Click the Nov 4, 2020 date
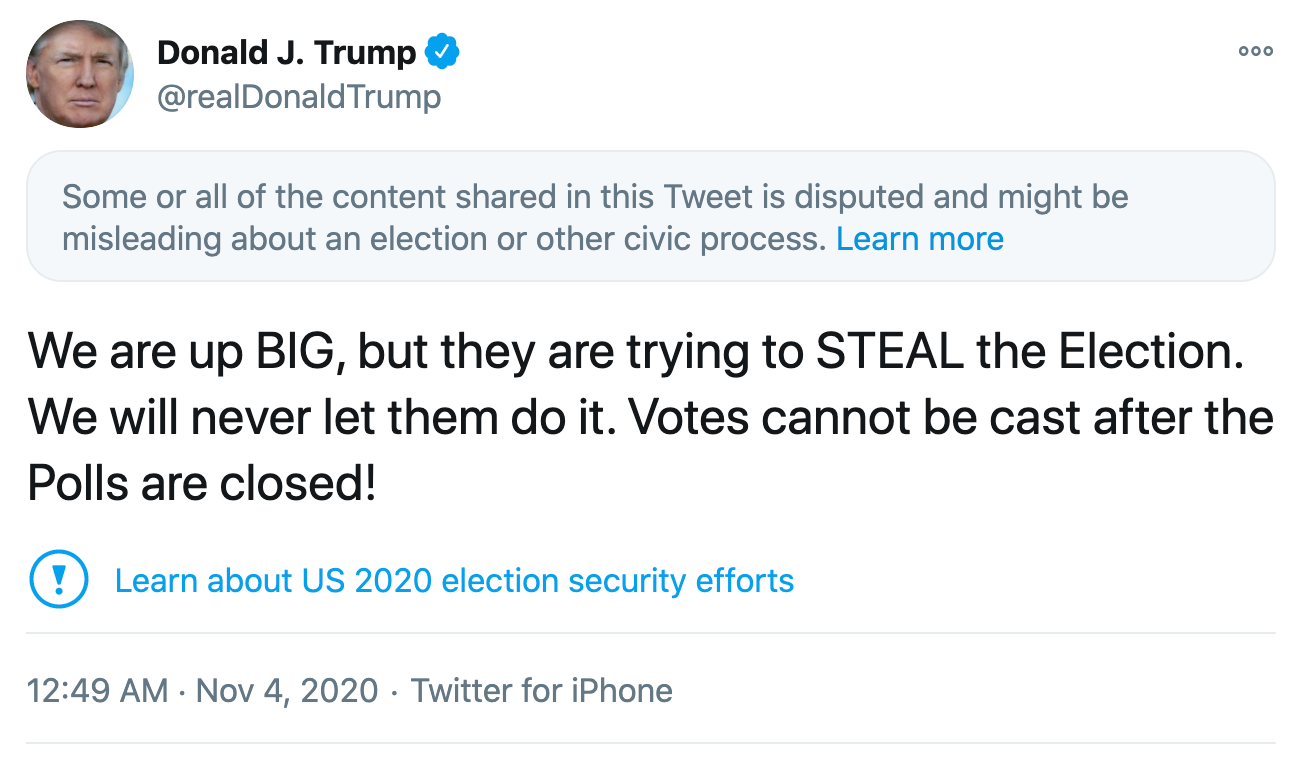 (x=287, y=690)
